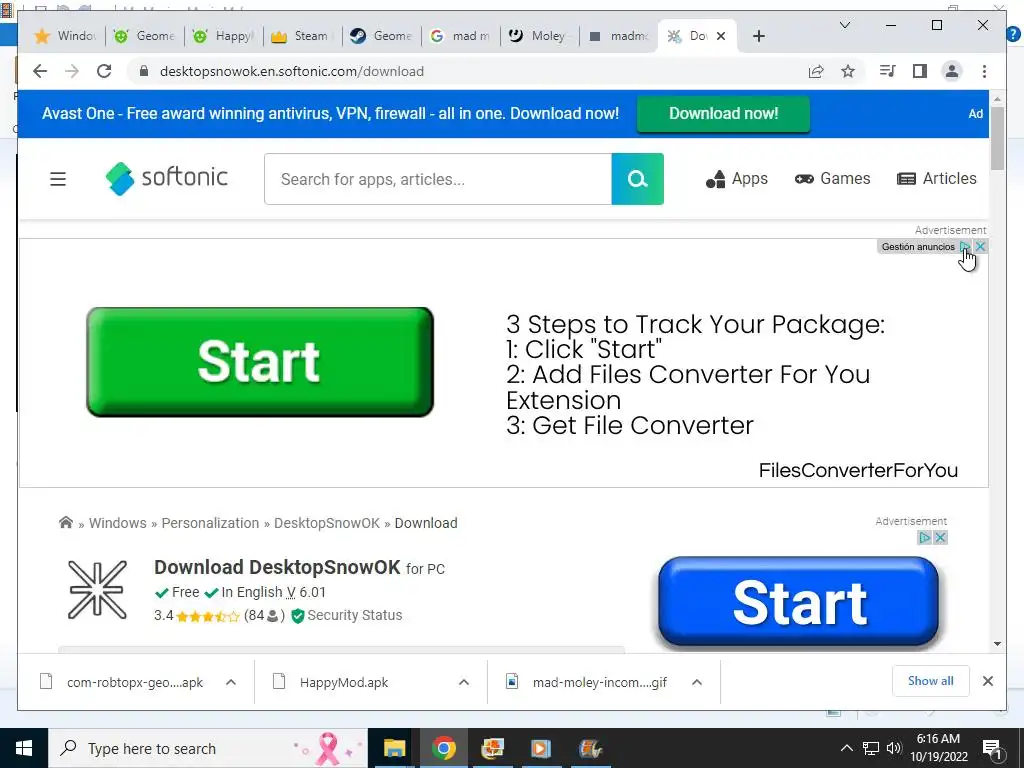Close the active Download tab
Image resolution: width=1024 pixels, height=768 pixels.
point(721,36)
